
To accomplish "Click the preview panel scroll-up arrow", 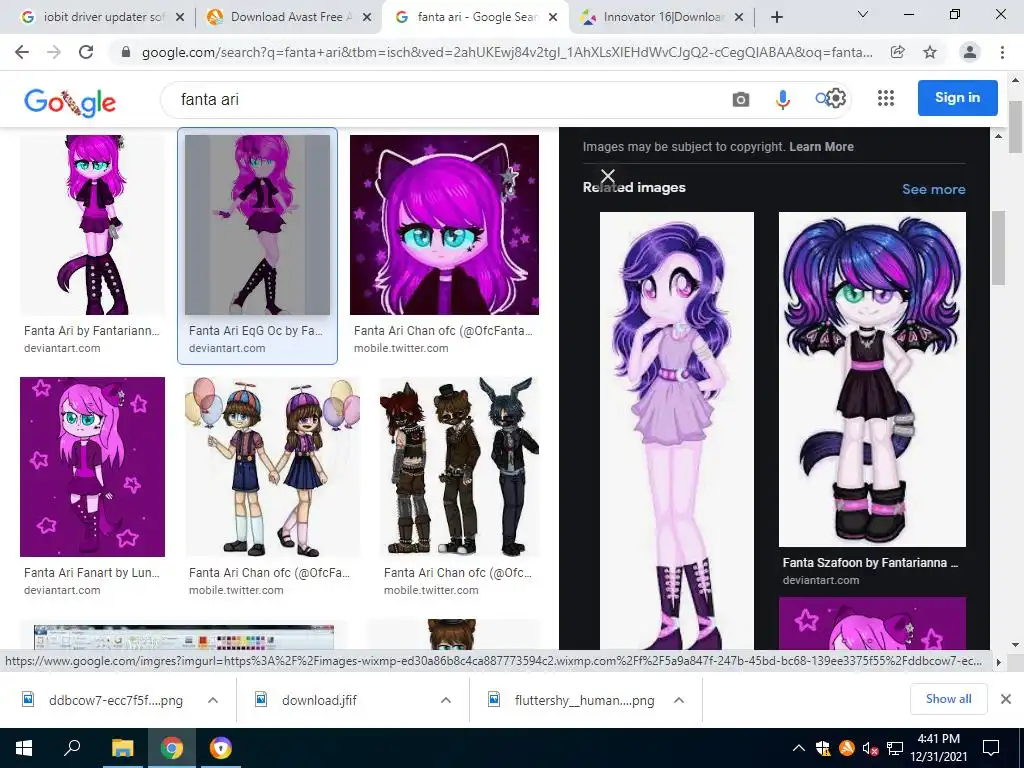I will point(998,136).
